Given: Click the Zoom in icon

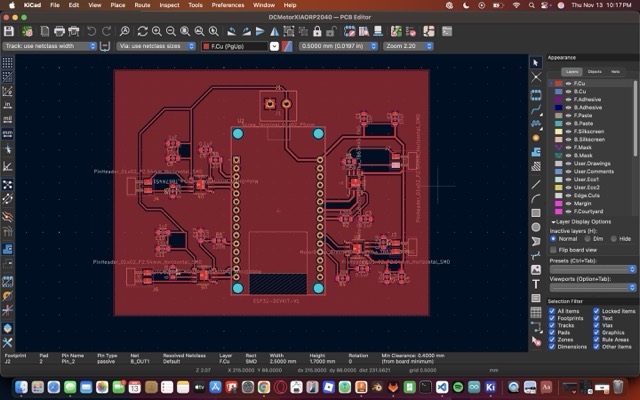Looking at the screenshot, I should pos(157,31).
